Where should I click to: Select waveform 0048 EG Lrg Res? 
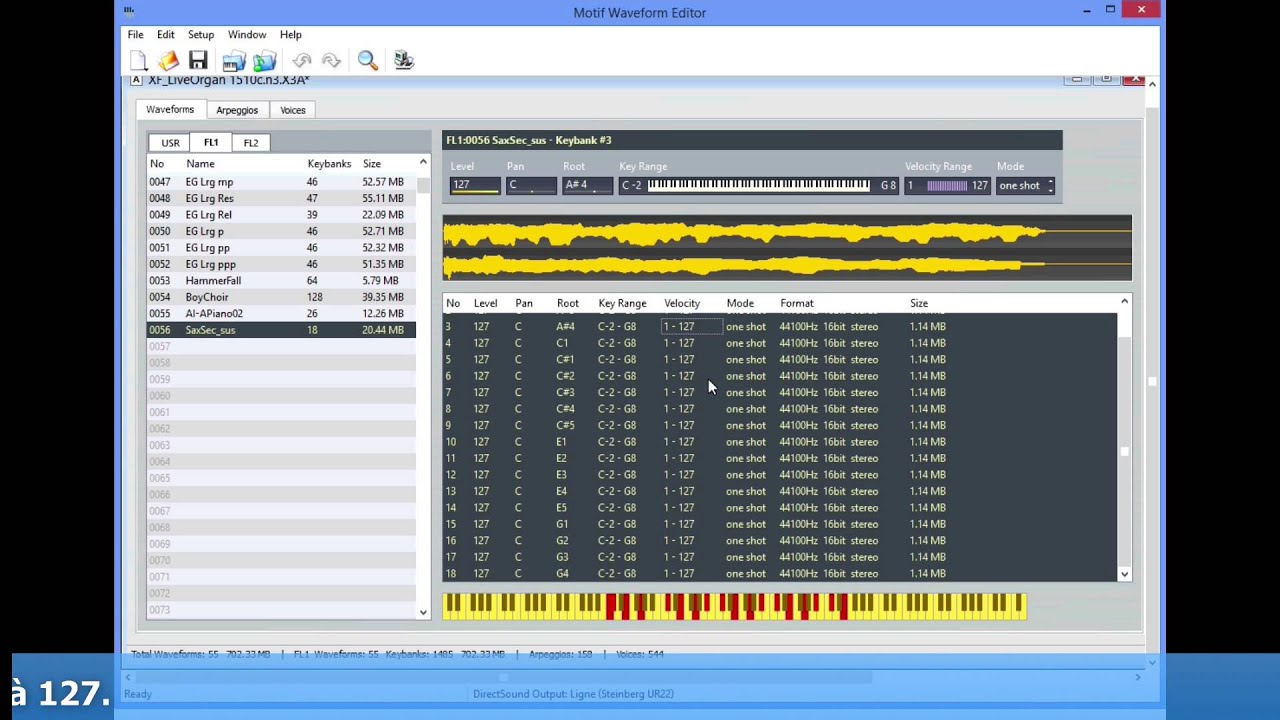point(281,198)
